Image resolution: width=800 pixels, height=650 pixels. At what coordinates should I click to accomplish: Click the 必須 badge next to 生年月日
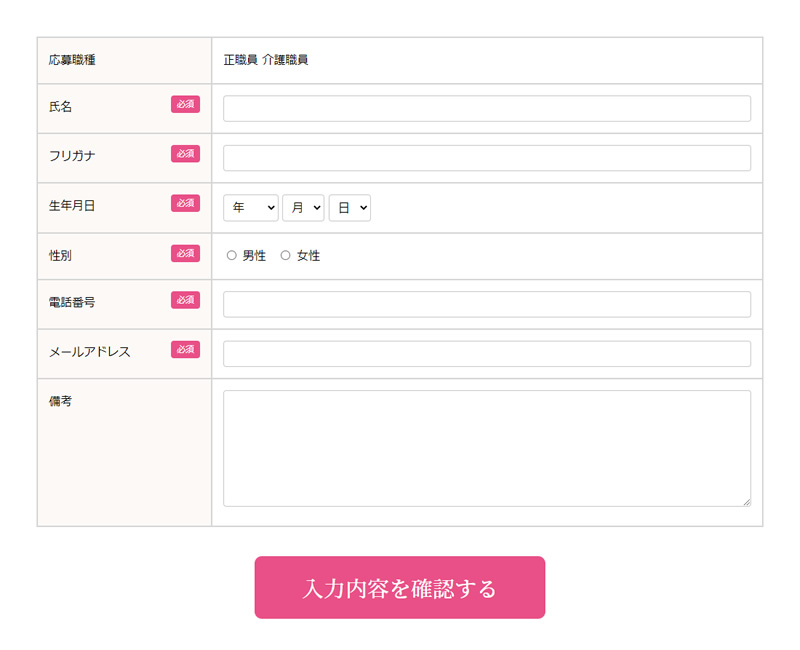point(185,203)
